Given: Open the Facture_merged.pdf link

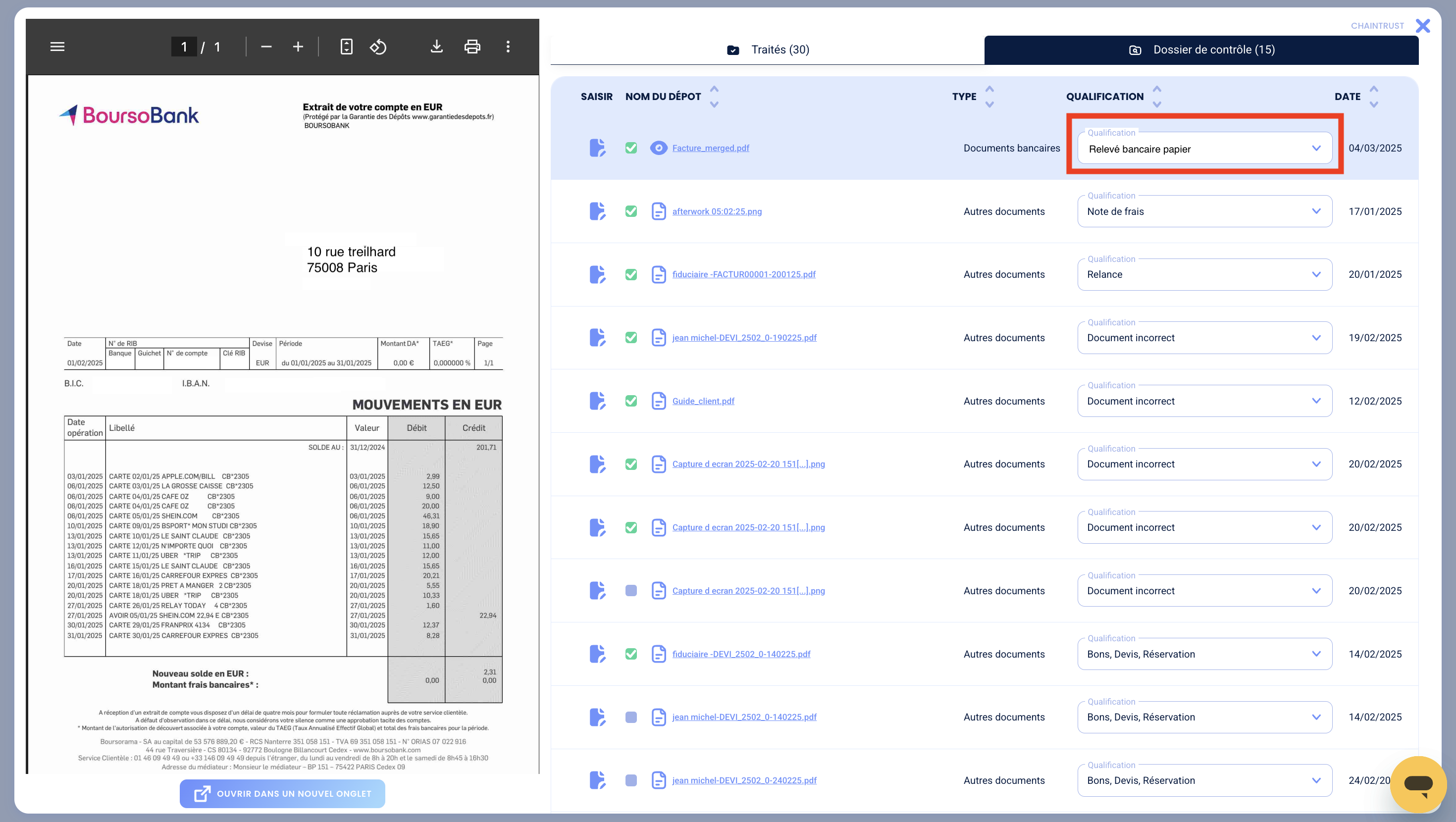Looking at the screenshot, I should point(711,148).
